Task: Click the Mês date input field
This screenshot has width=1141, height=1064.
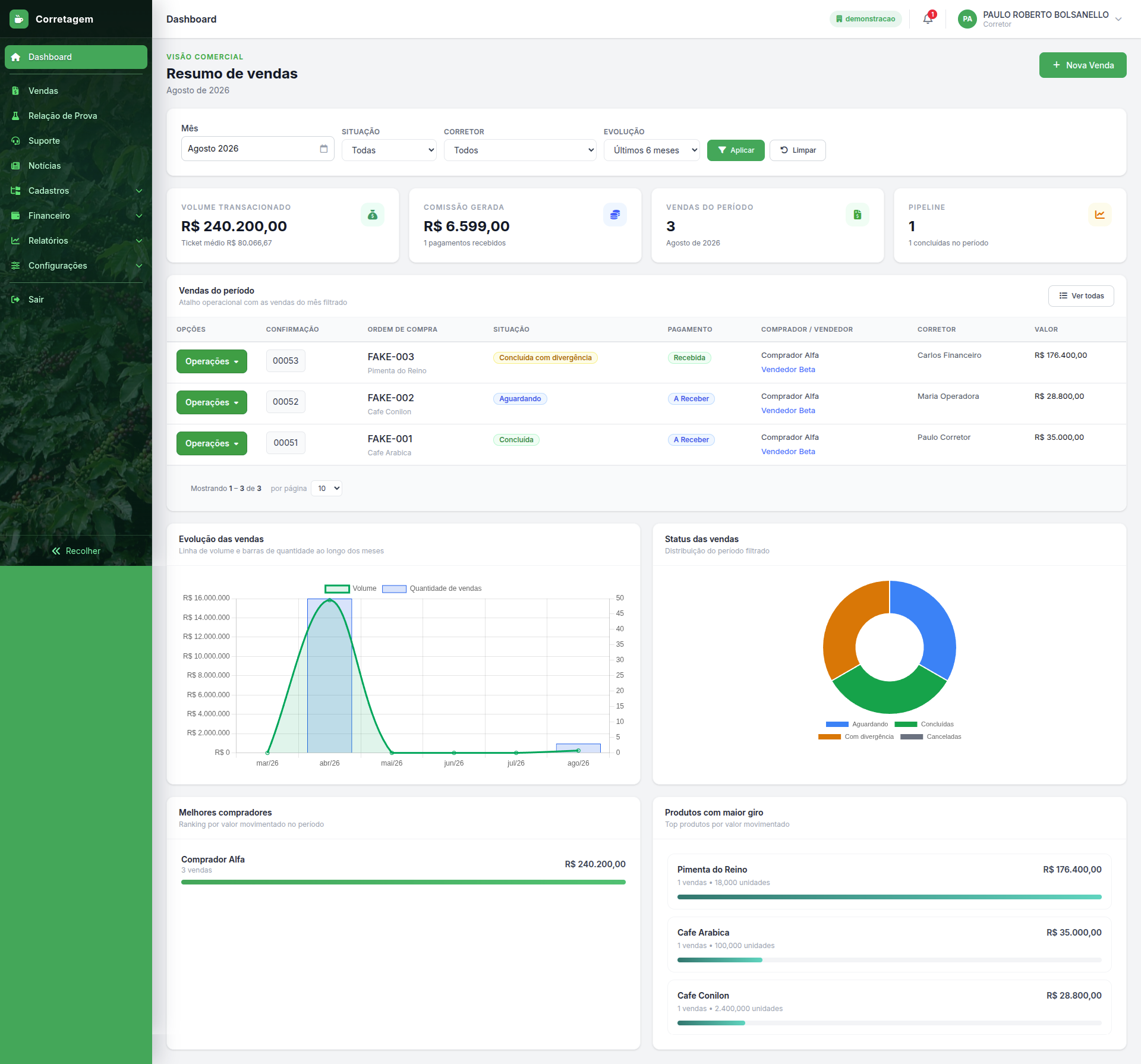Action: pos(257,149)
